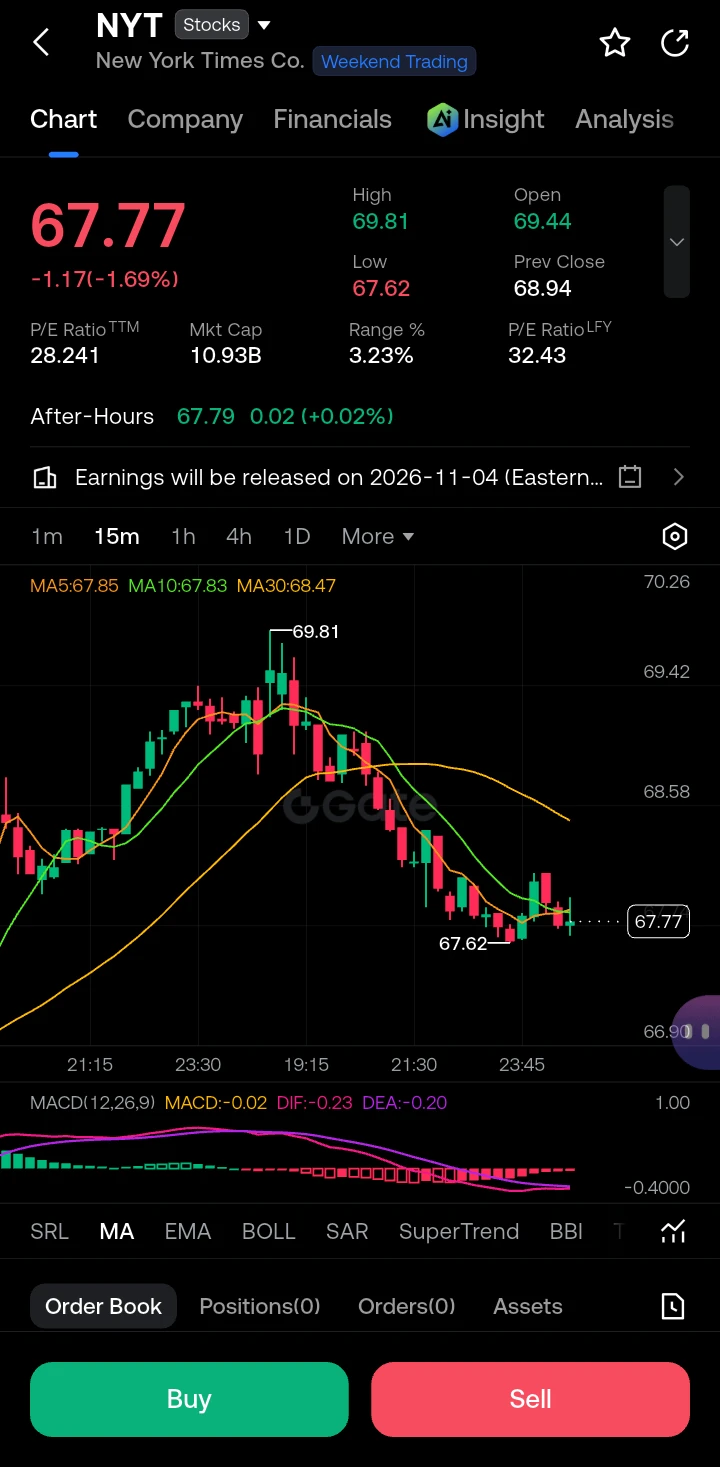This screenshot has width=720, height=1467.
Task: Tap the Sell button
Action: click(x=530, y=1399)
